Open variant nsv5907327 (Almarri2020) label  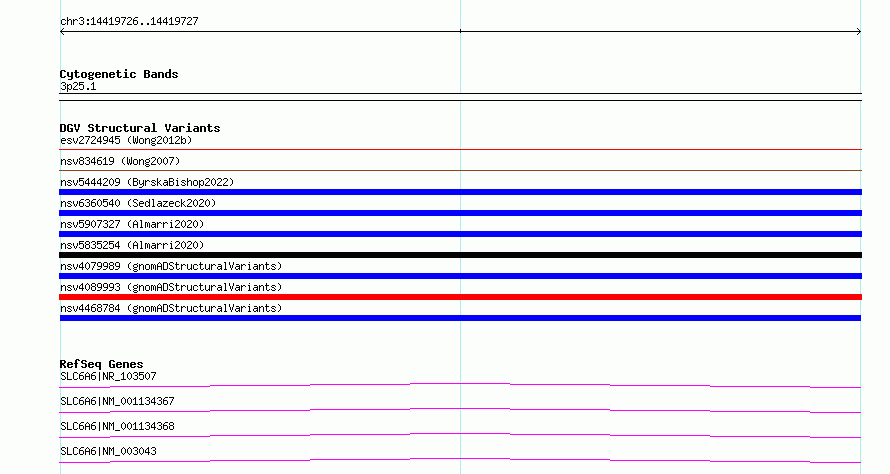point(132,224)
